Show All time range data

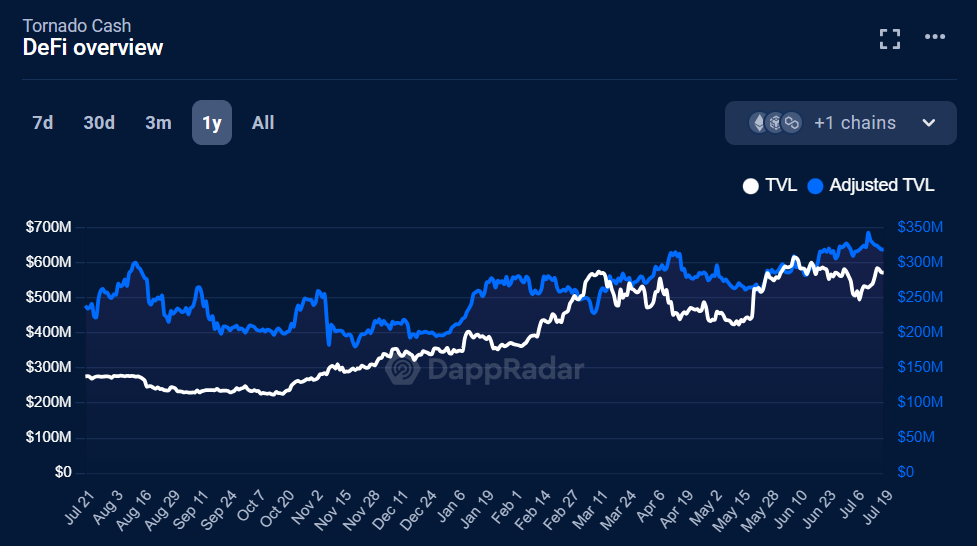click(x=263, y=123)
